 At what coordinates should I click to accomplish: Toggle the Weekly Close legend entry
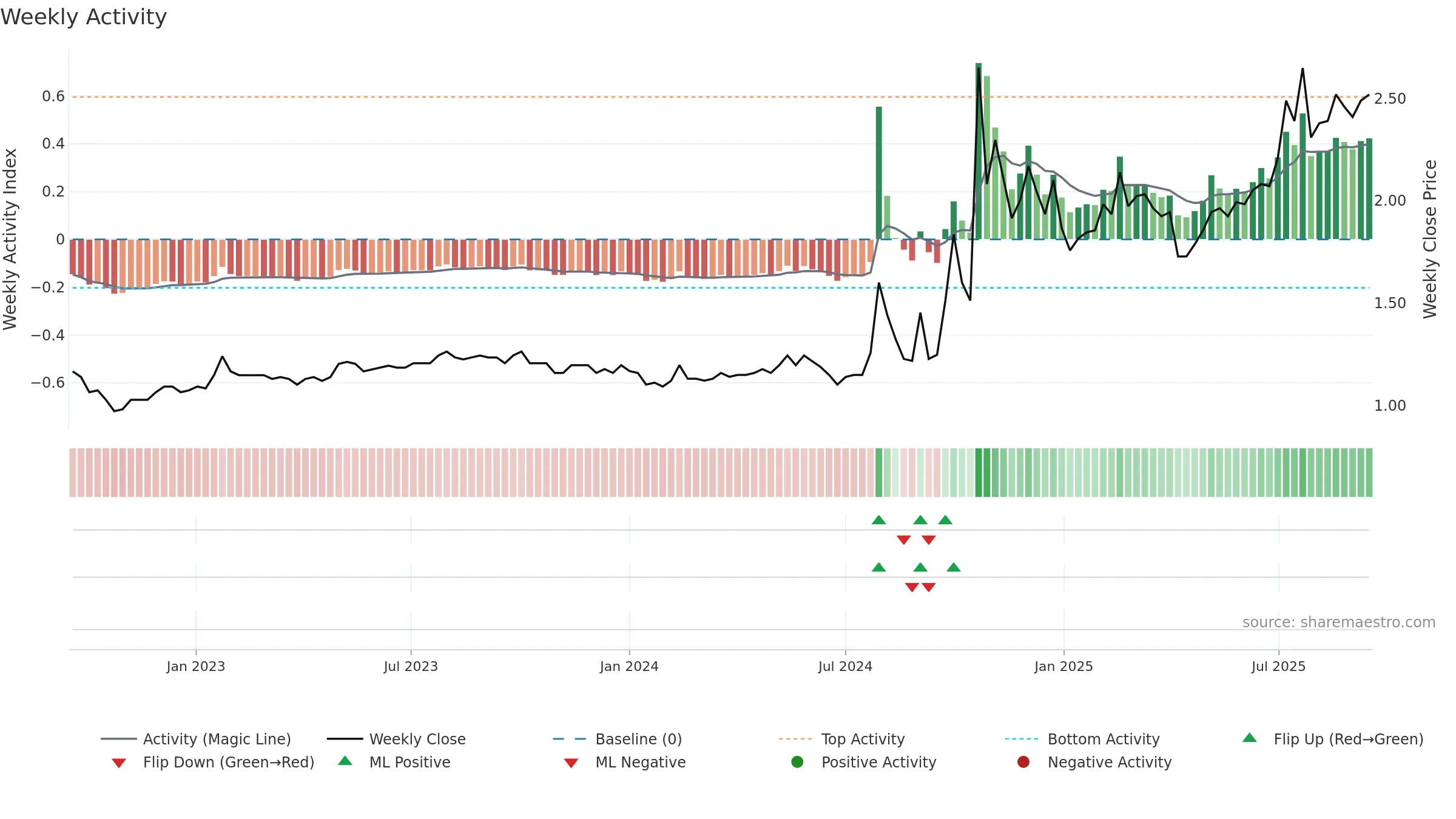pyautogui.click(x=396, y=739)
